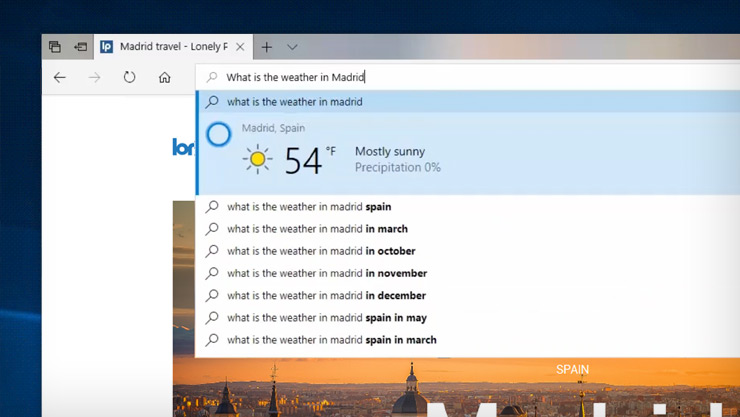Click the yellow sun weather icon
This screenshot has width=740, height=417.
tap(257, 159)
